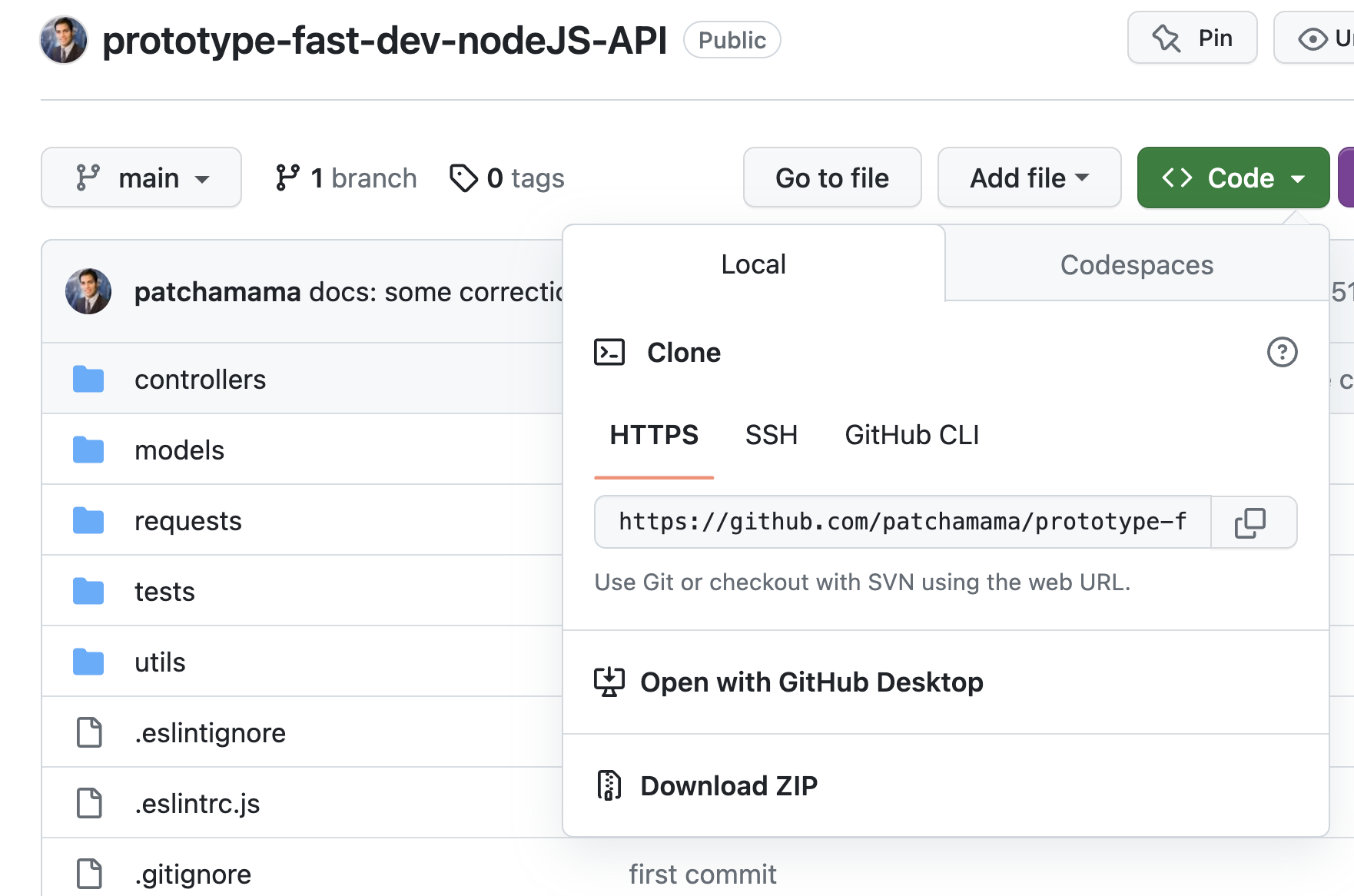Click the Go to file button
1354x896 pixels.
(x=832, y=178)
